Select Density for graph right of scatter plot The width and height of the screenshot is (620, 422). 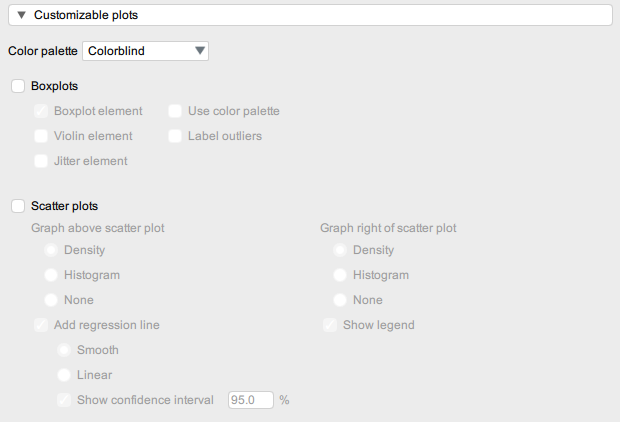tap(340, 250)
